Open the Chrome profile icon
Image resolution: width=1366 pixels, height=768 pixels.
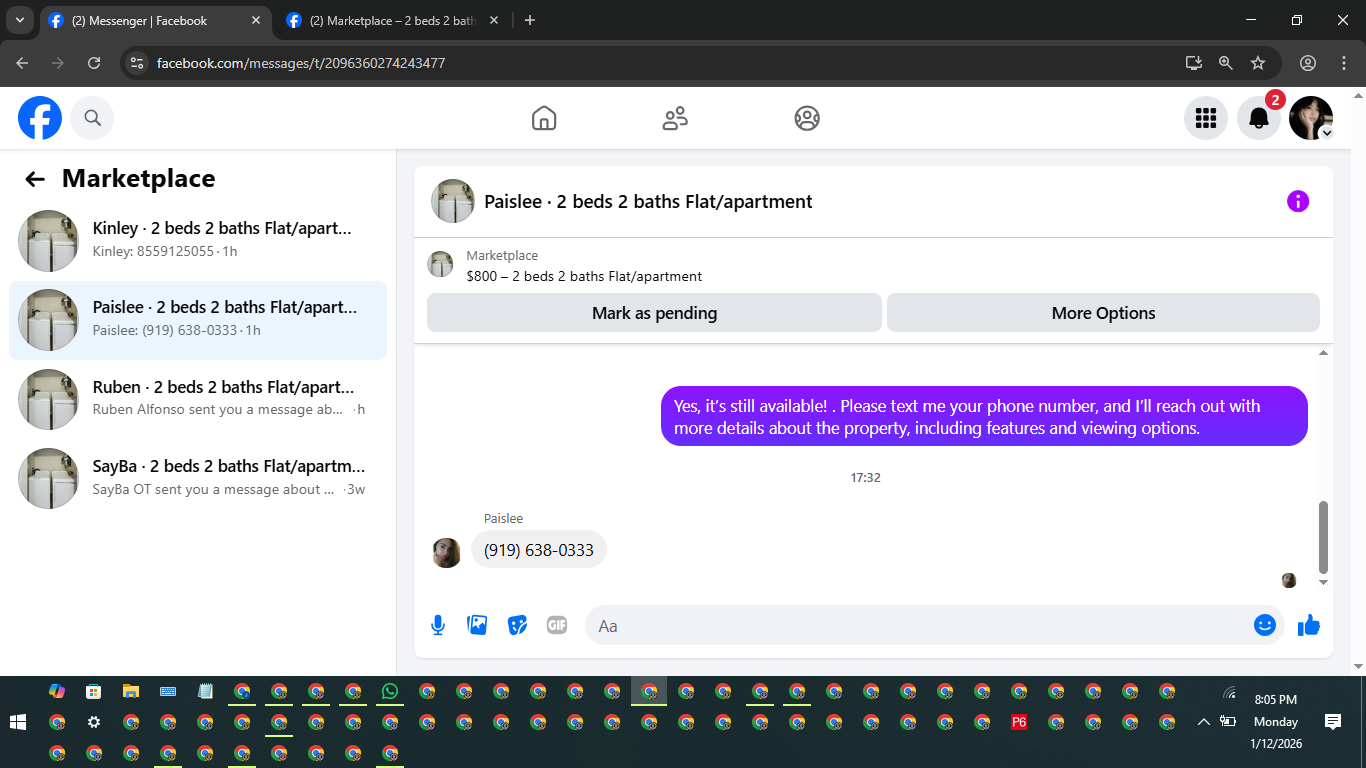1308,63
